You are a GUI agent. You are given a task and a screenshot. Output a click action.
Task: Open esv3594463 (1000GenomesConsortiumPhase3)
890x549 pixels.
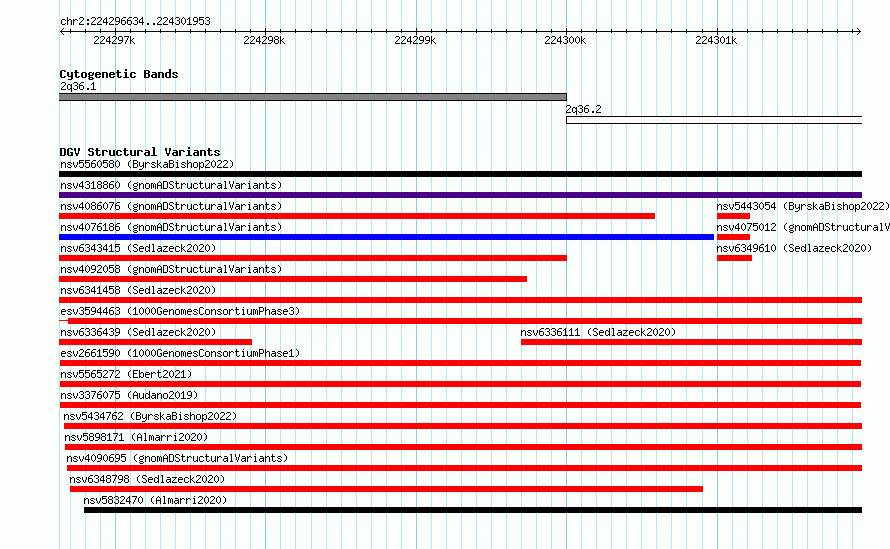click(x=180, y=311)
